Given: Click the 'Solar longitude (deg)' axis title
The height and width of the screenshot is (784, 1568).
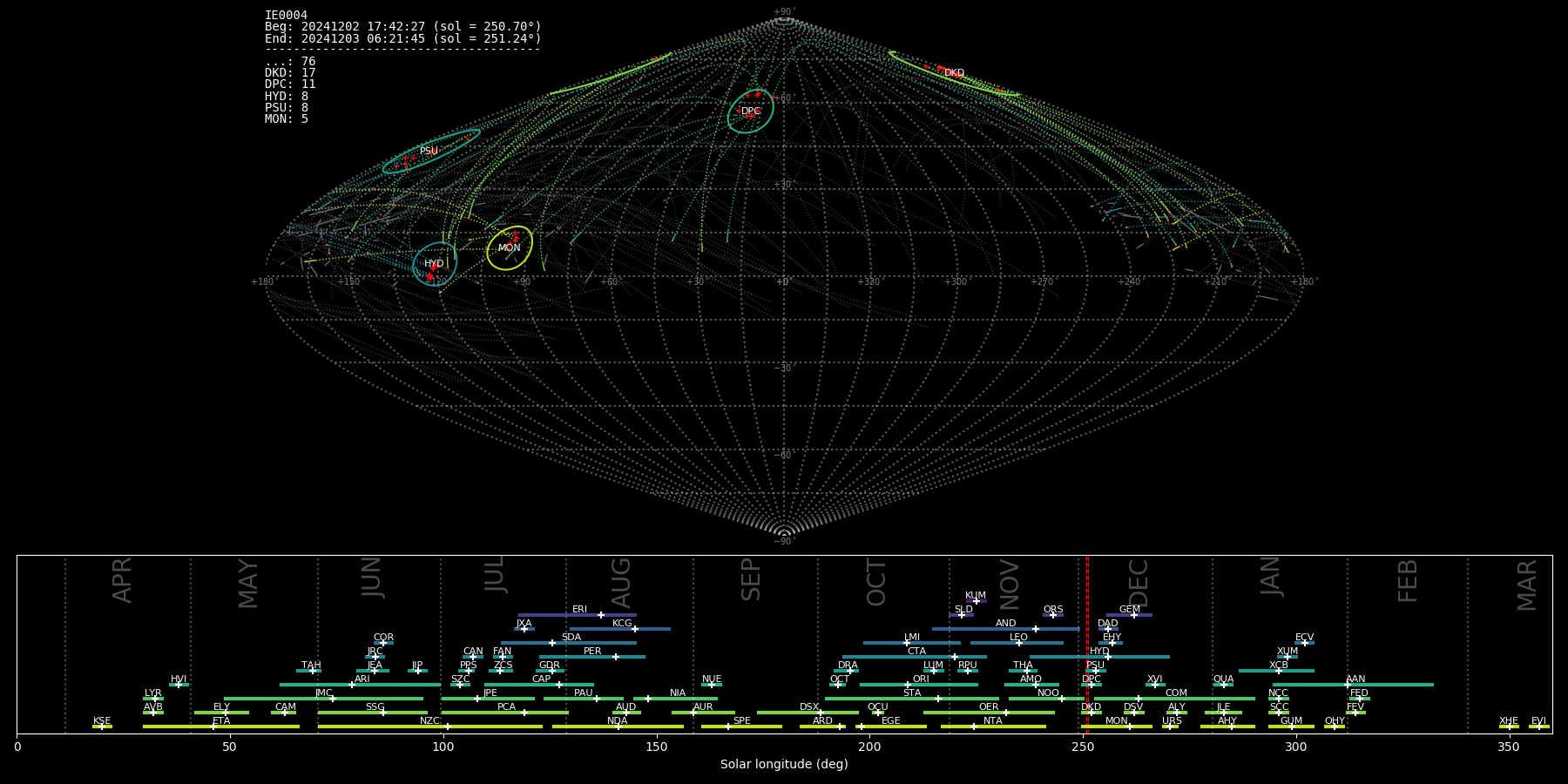Looking at the screenshot, I should coord(784,764).
